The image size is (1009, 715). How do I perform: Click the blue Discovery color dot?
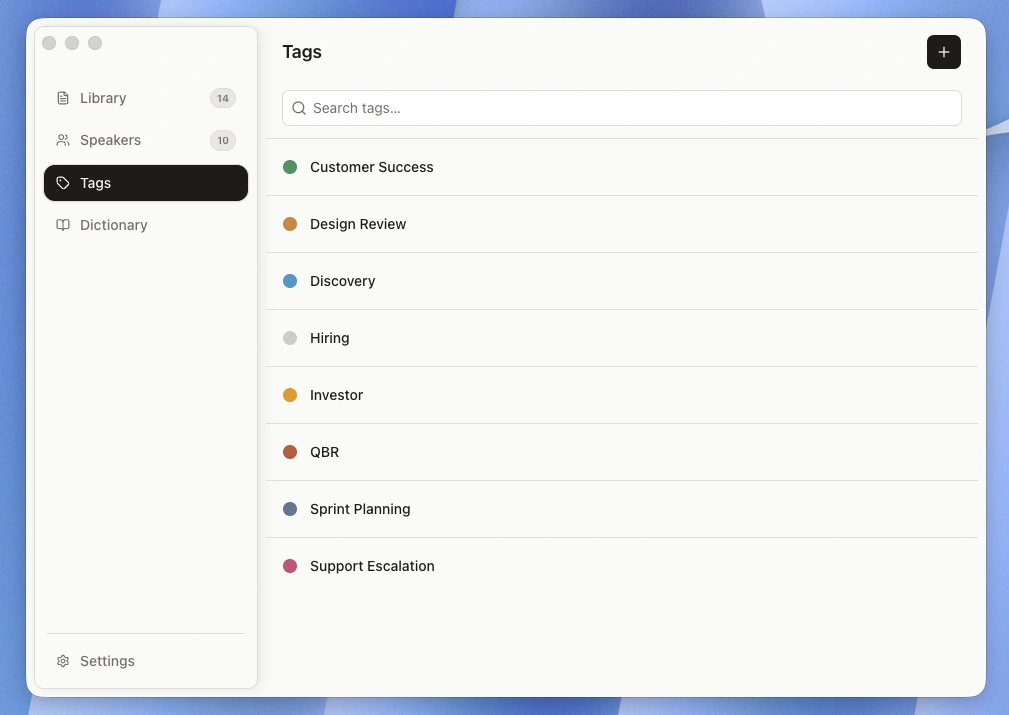290,281
